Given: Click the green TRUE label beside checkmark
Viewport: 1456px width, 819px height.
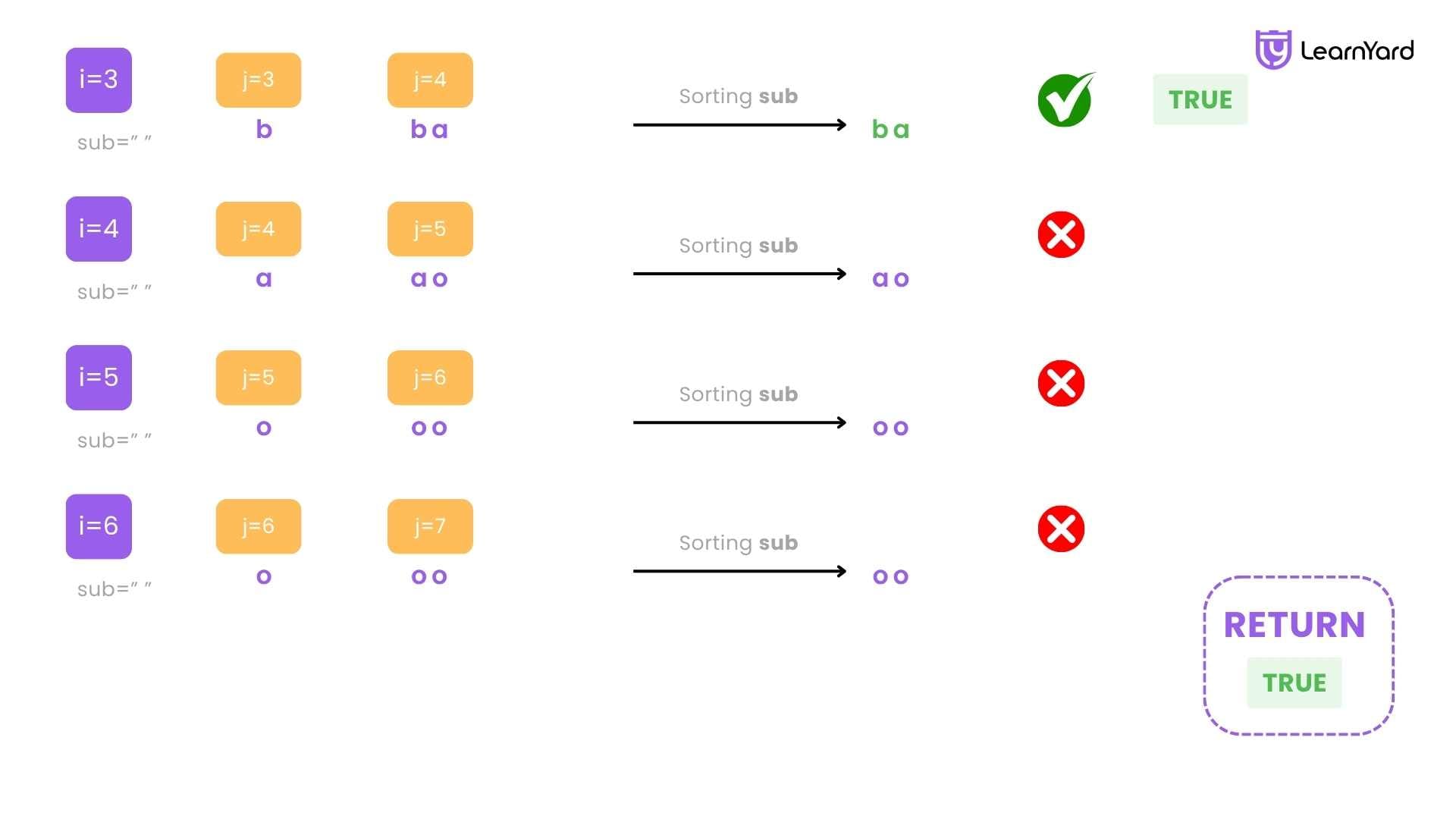Looking at the screenshot, I should point(1200,99).
